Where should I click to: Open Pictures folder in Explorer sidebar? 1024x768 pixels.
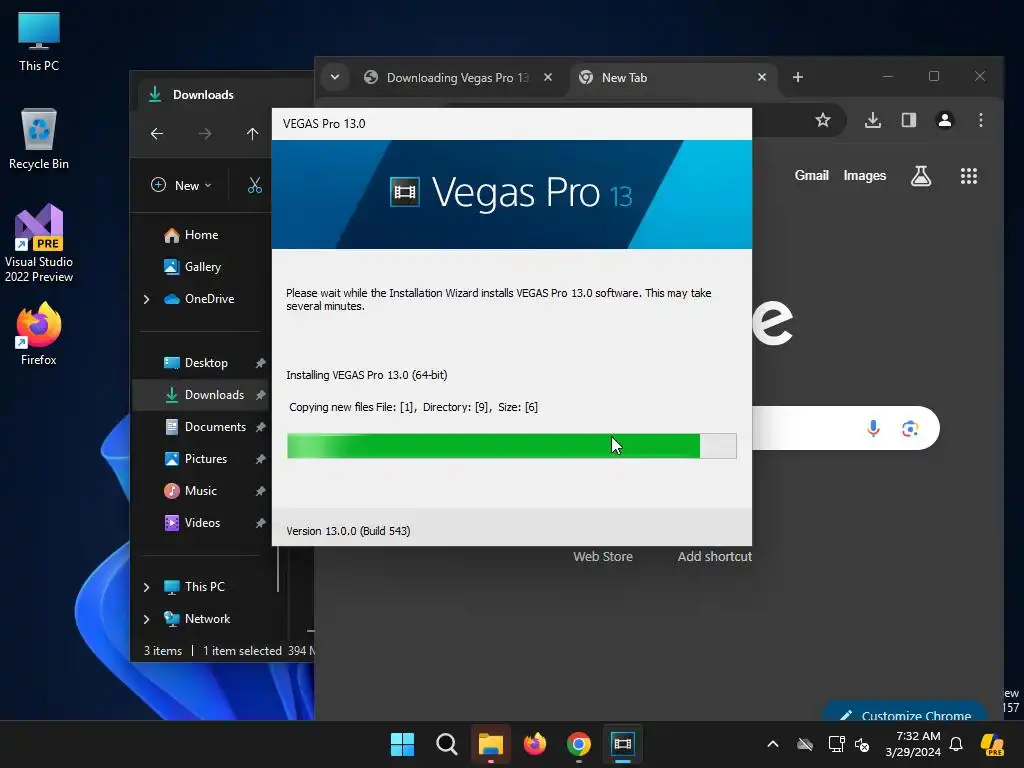[x=206, y=459]
